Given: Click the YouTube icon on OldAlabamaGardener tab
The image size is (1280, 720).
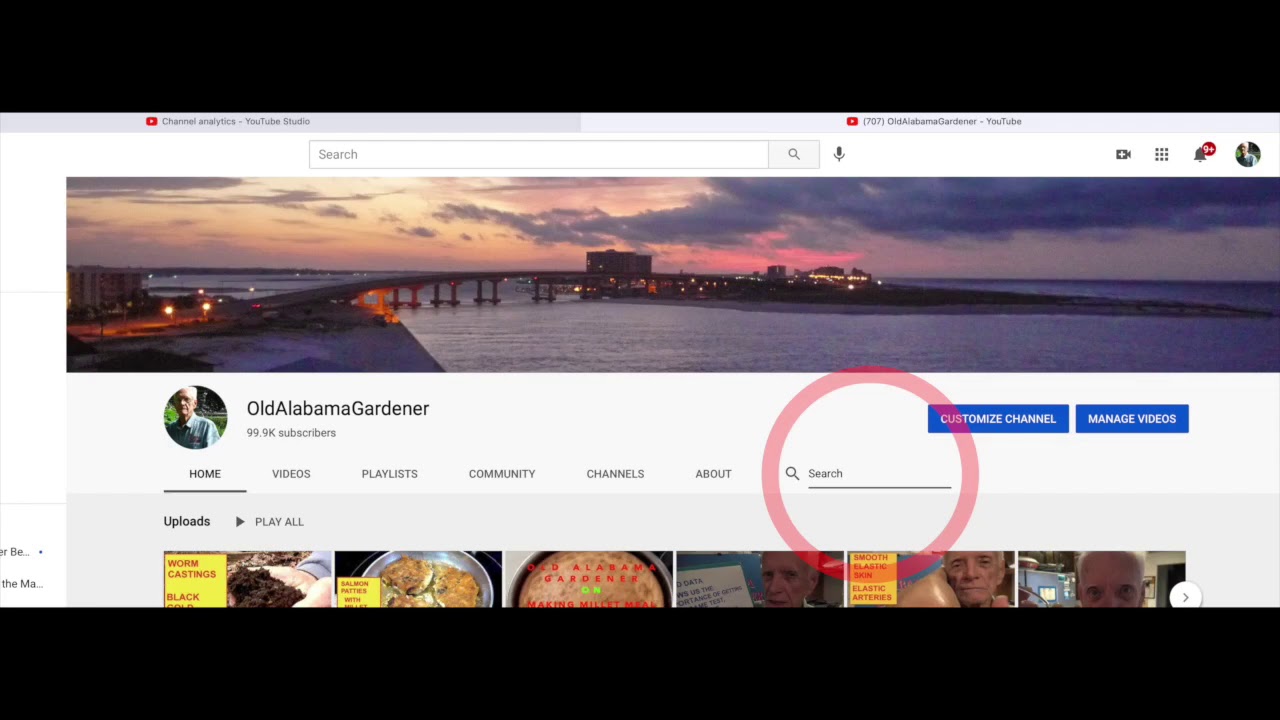Looking at the screenshot, I should [x=852, y=121].
